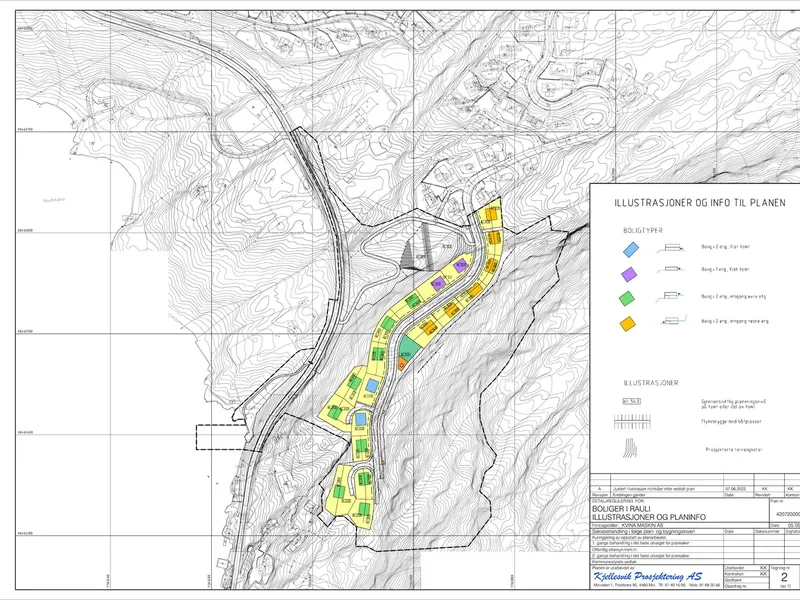Click the 'Oppdrag nr.' cell
800x600 pixels.
click(x=746, y=586)
